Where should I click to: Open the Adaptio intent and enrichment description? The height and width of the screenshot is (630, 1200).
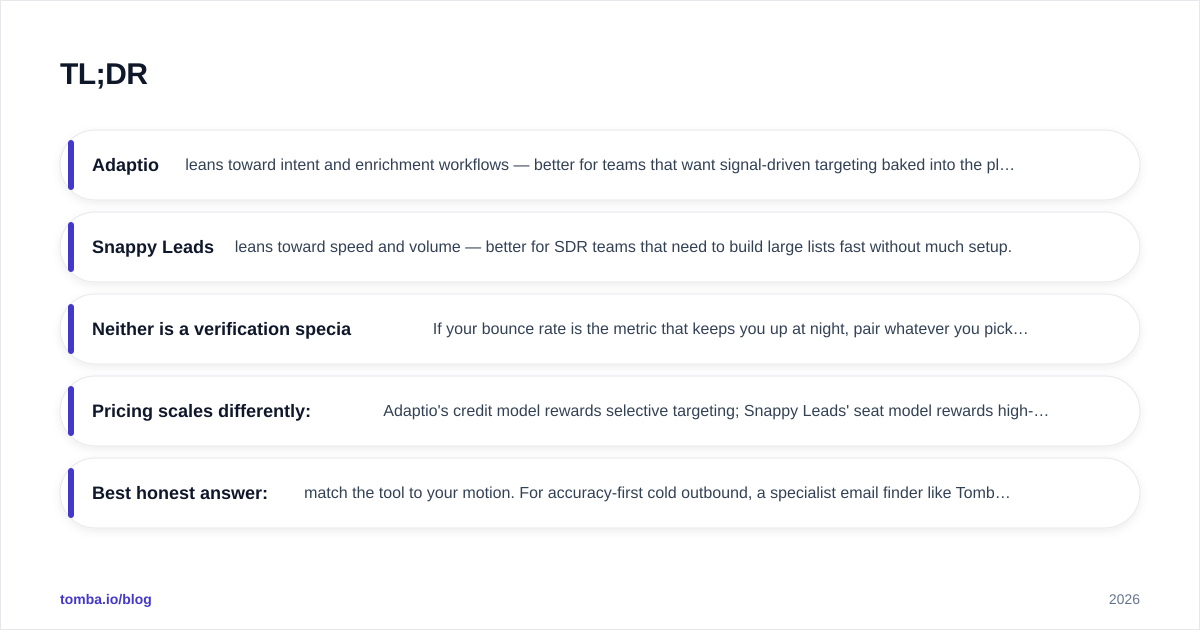click(600, 165)
